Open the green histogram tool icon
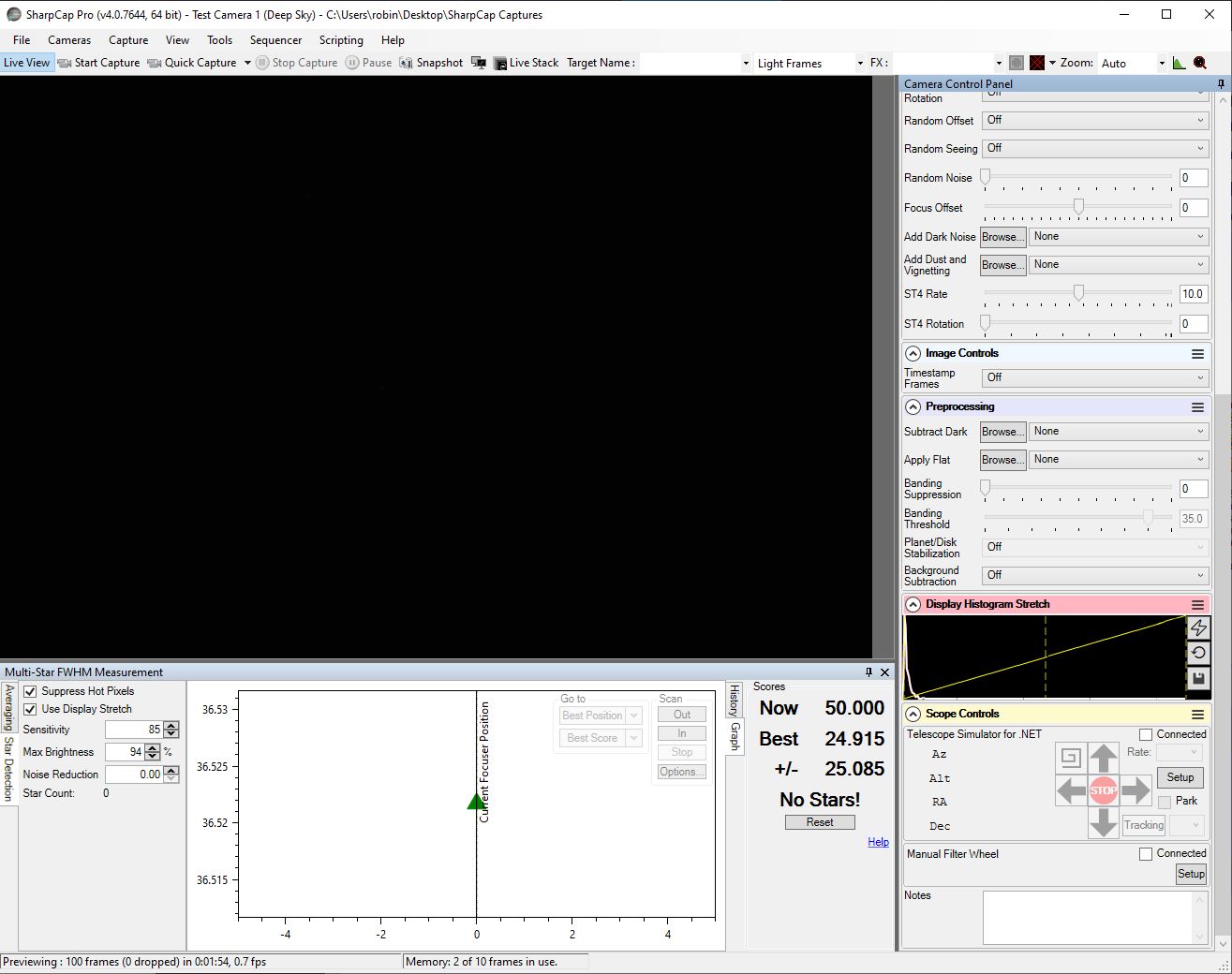 pos(1180,63)
